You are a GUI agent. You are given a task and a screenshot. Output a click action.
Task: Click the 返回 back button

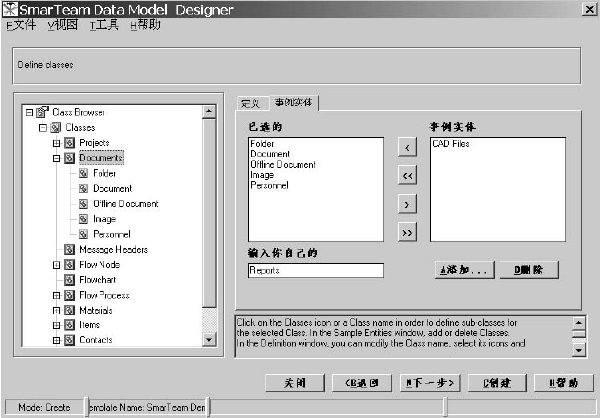coord(362,383)
